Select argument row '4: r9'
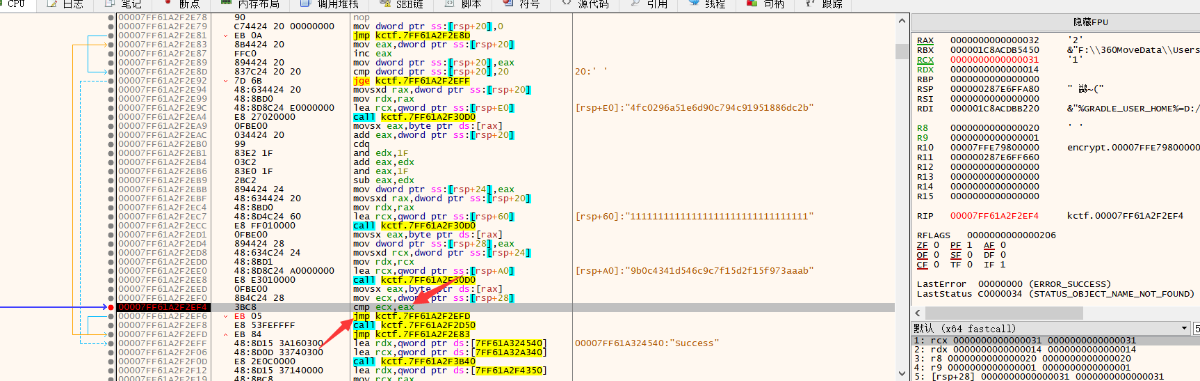The image size is (1200, 381). tap(1055, 367)
